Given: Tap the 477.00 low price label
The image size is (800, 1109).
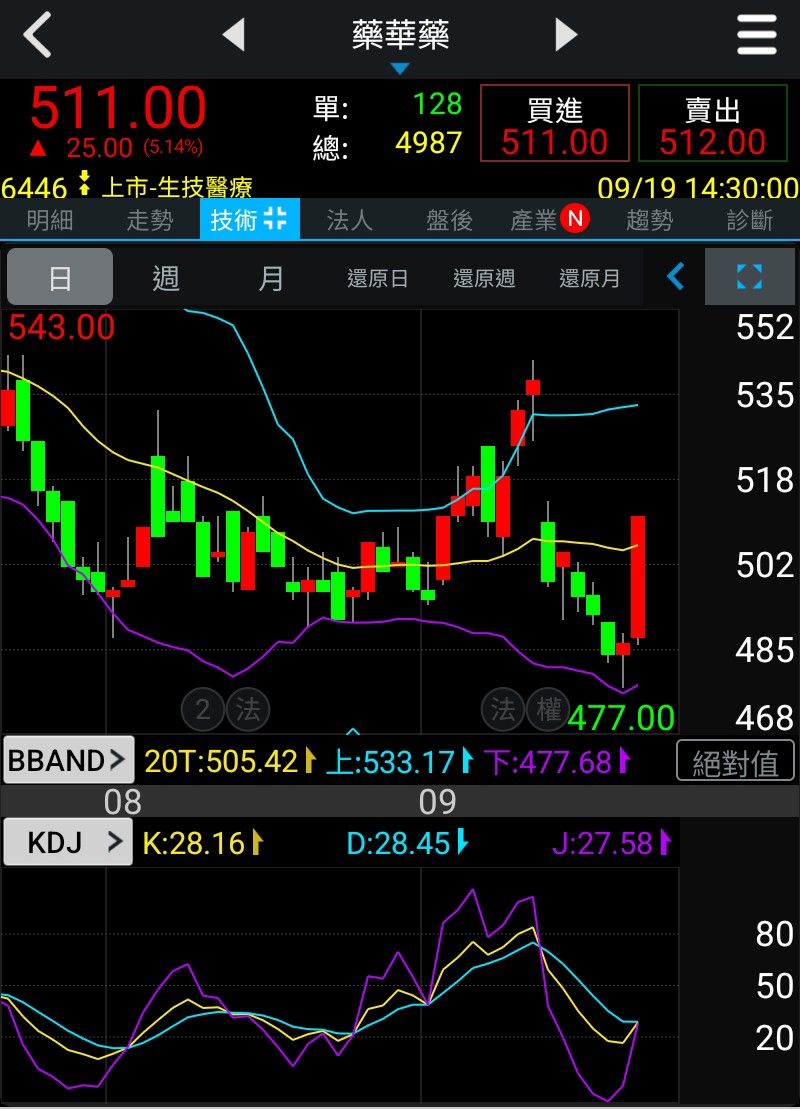Looking at the screenshot, I should (x=621, y=717).
